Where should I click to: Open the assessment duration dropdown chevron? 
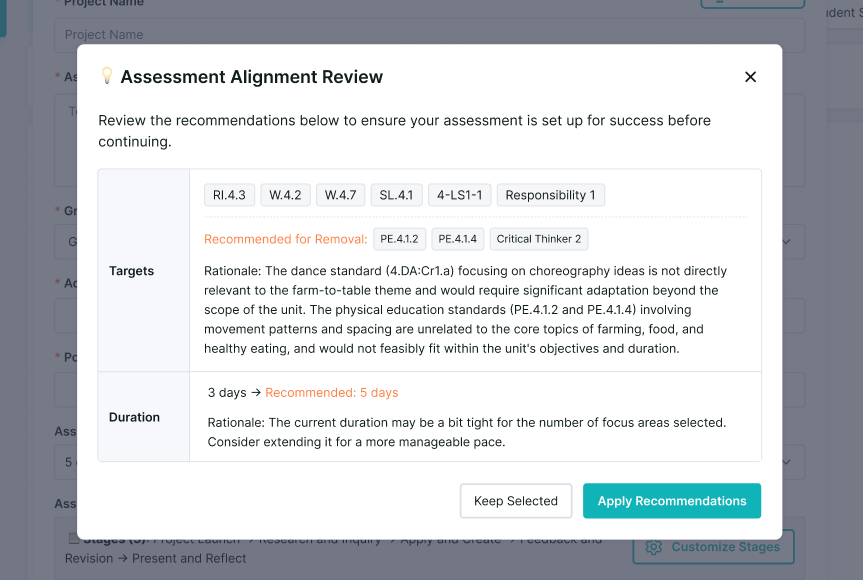[786, 462]
